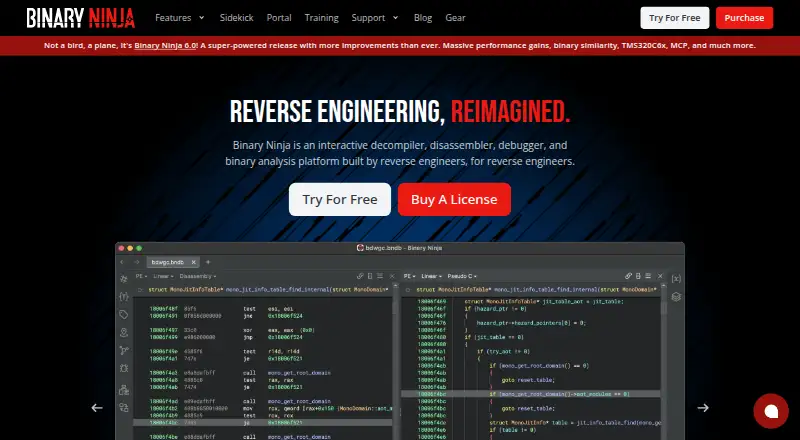The height and width of the screenshot is (440, 800).
Task: Open PE dropdown in Disassembly pane
Action: (x=141, y=276)
